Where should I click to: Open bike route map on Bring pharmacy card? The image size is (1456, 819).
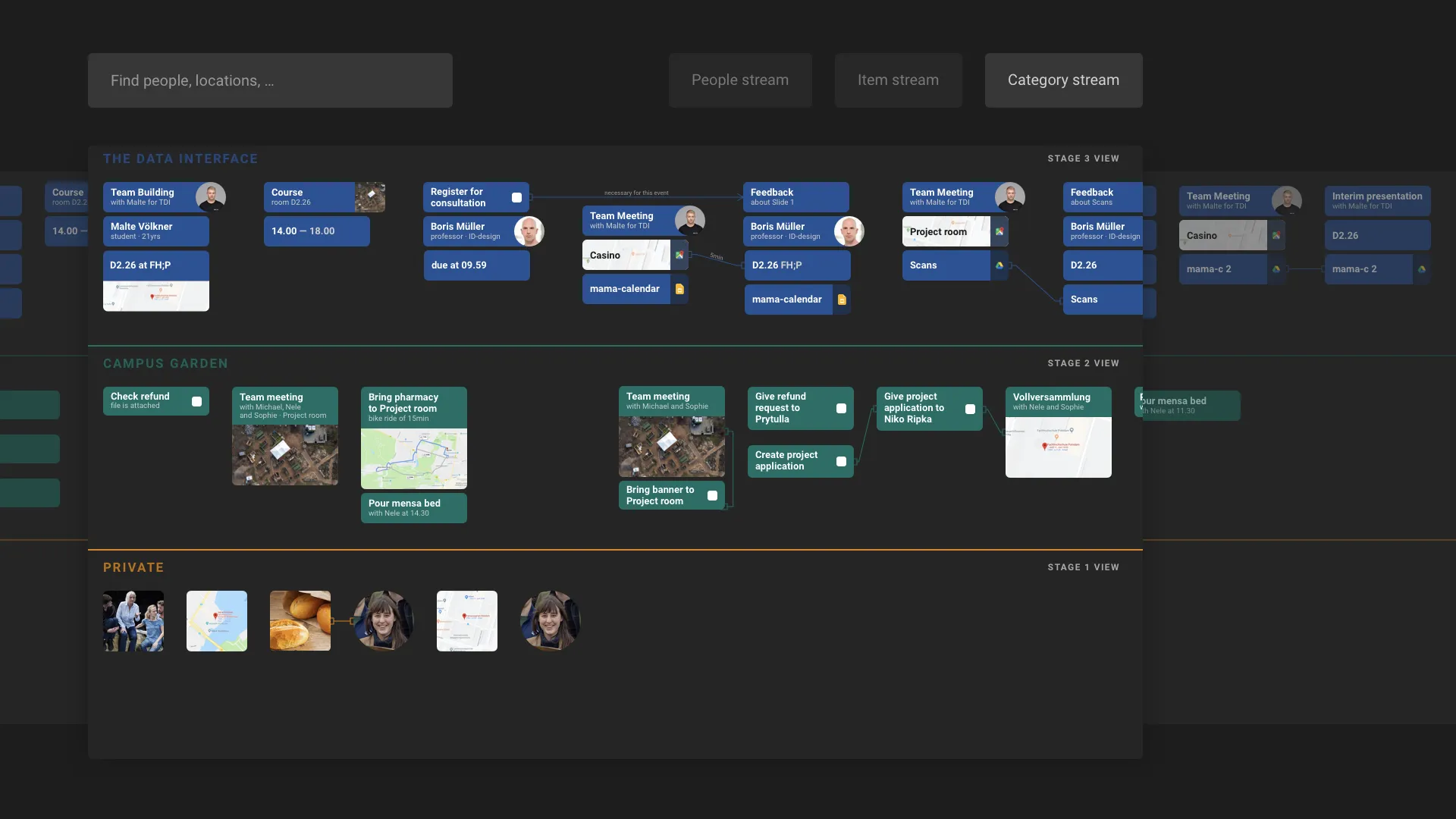[x=413, y=459]
